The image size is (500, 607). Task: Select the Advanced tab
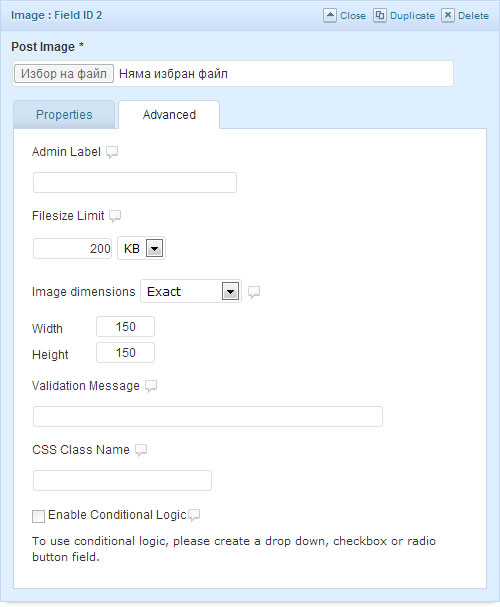(169, 115)
